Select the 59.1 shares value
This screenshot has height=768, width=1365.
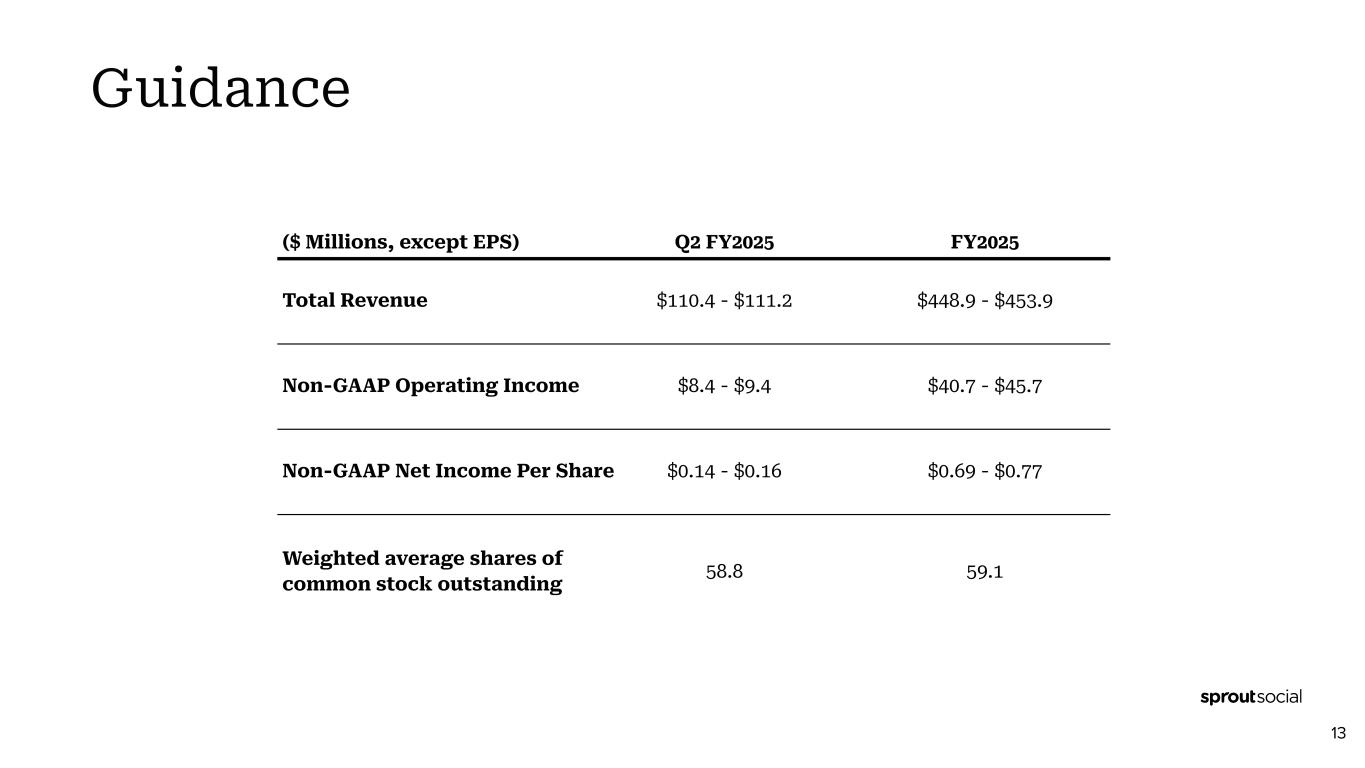(x=984, y=571)
